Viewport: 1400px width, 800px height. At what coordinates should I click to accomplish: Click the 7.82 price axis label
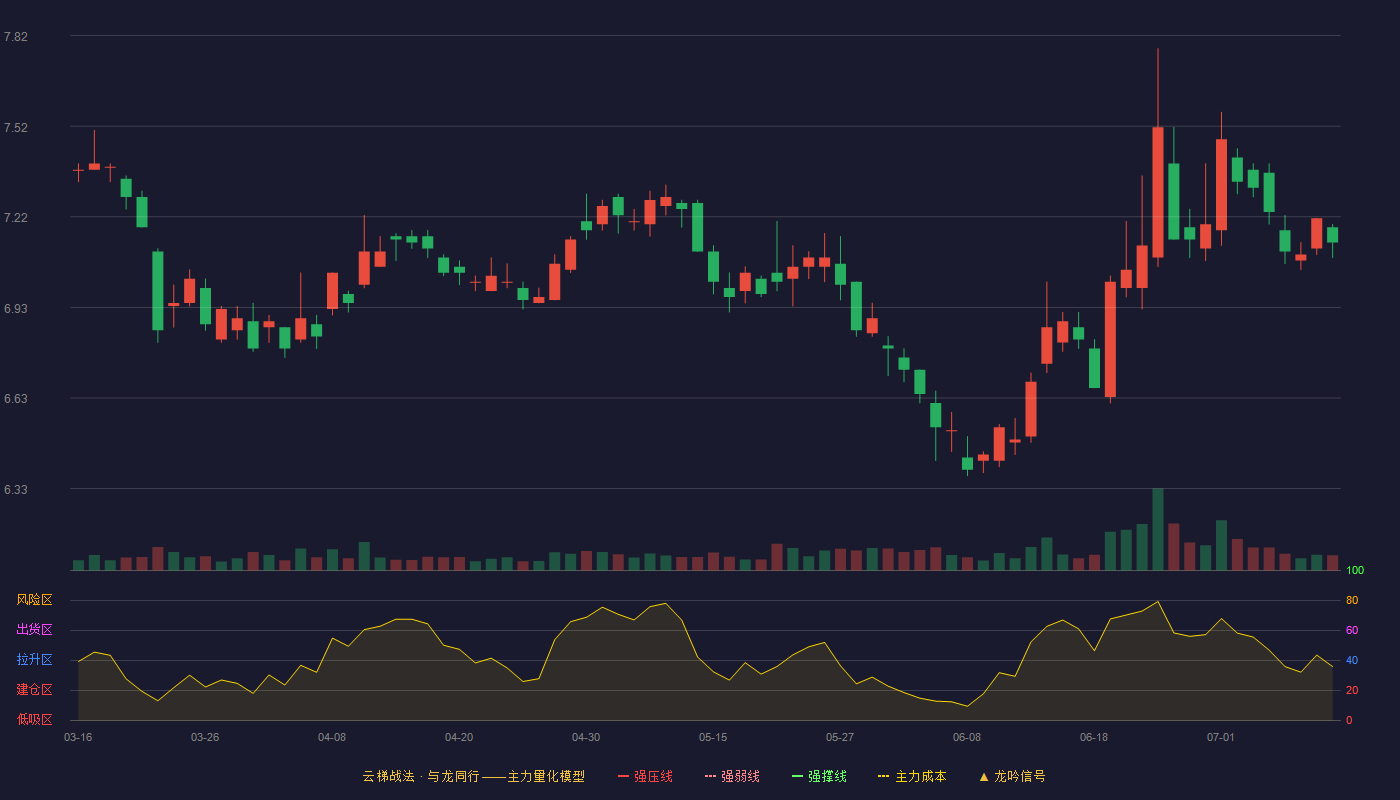point(16,37)
